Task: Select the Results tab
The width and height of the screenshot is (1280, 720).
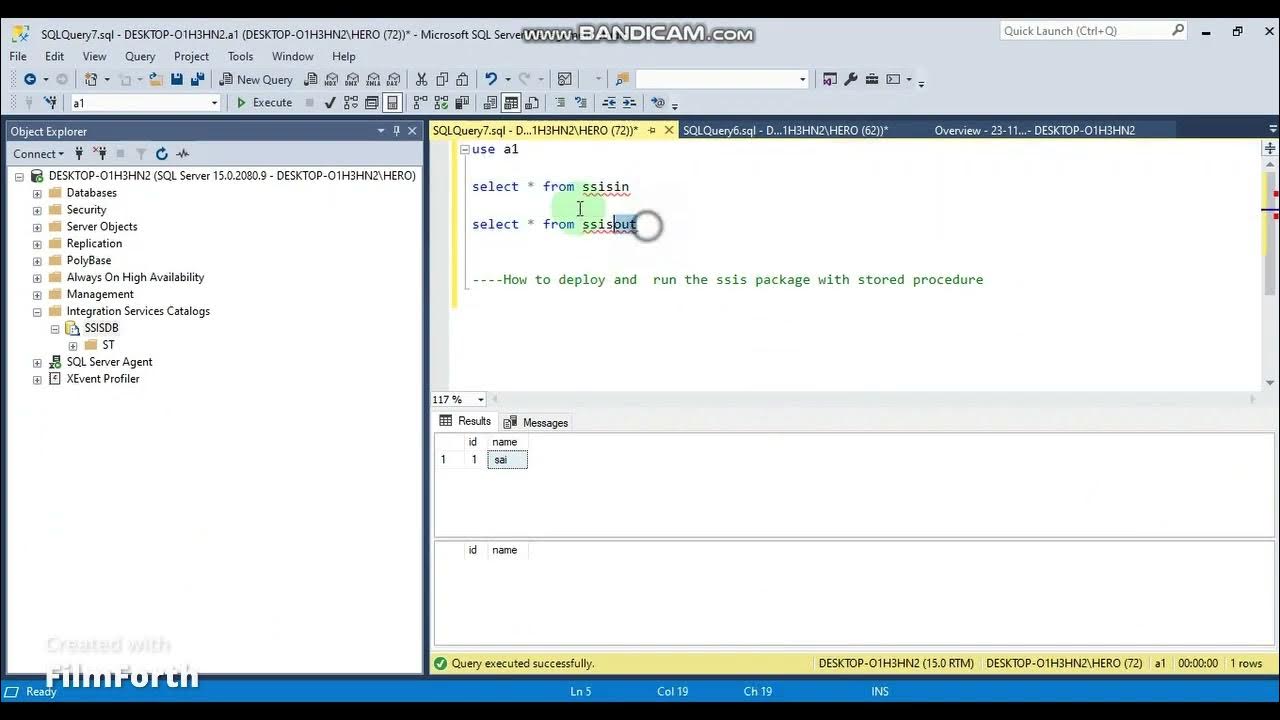Action: click(465, 422)
